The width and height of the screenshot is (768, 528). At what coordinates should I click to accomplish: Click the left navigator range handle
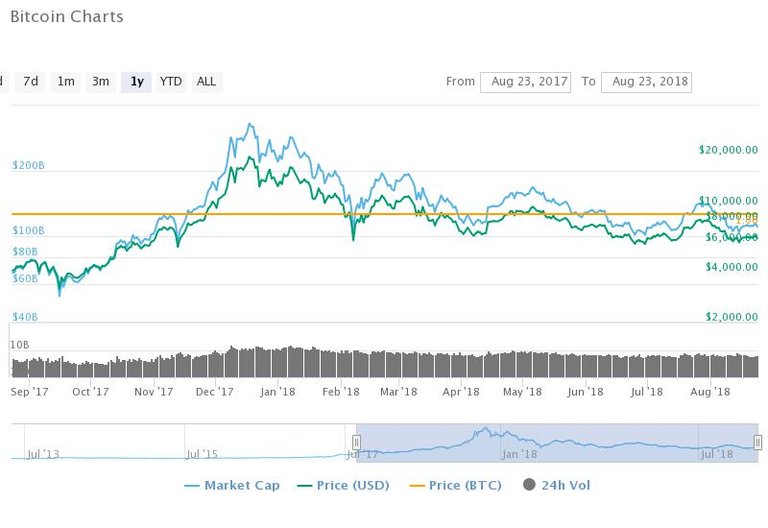(x=355, y=442)
